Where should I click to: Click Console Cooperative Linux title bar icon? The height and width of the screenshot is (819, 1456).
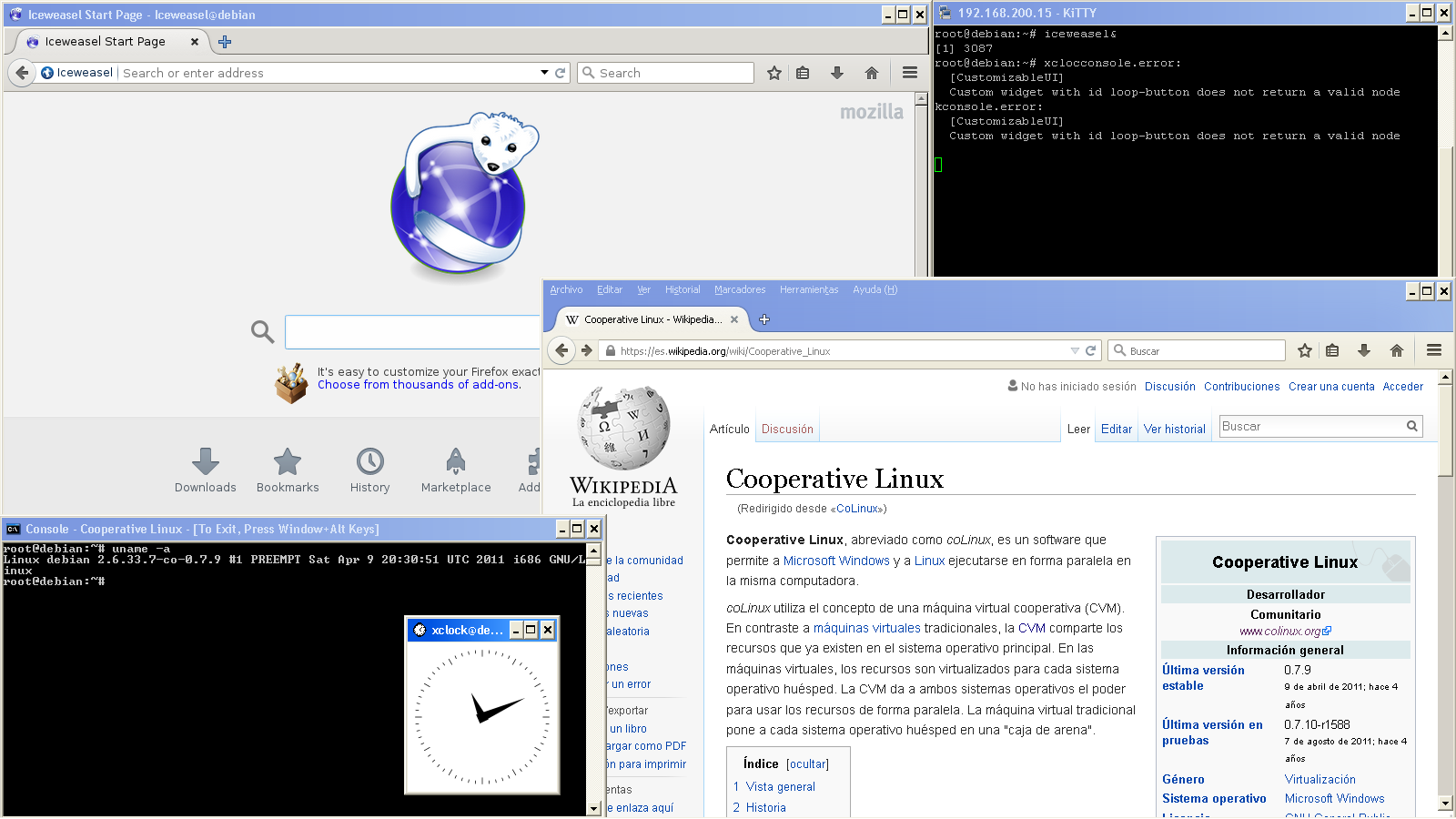pyautogui.click(x=13, y=529)
